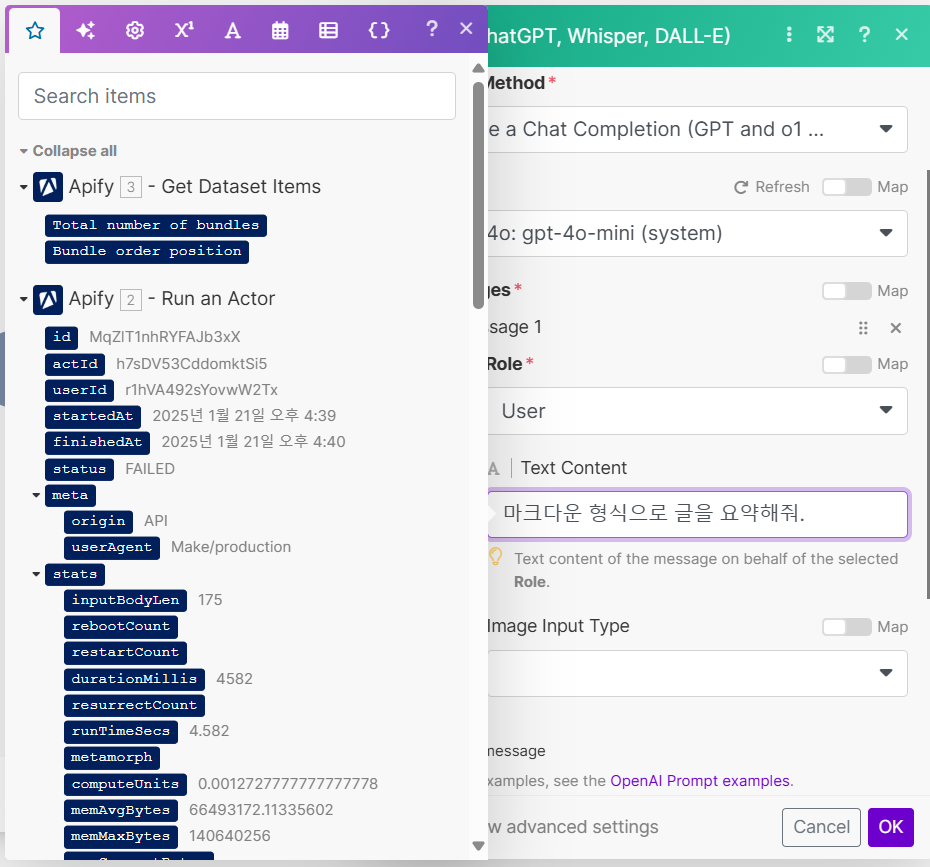This screenshot has height=867, width=930.
Task: Insert the metamorph variable pill
Action: coord(112,757)
